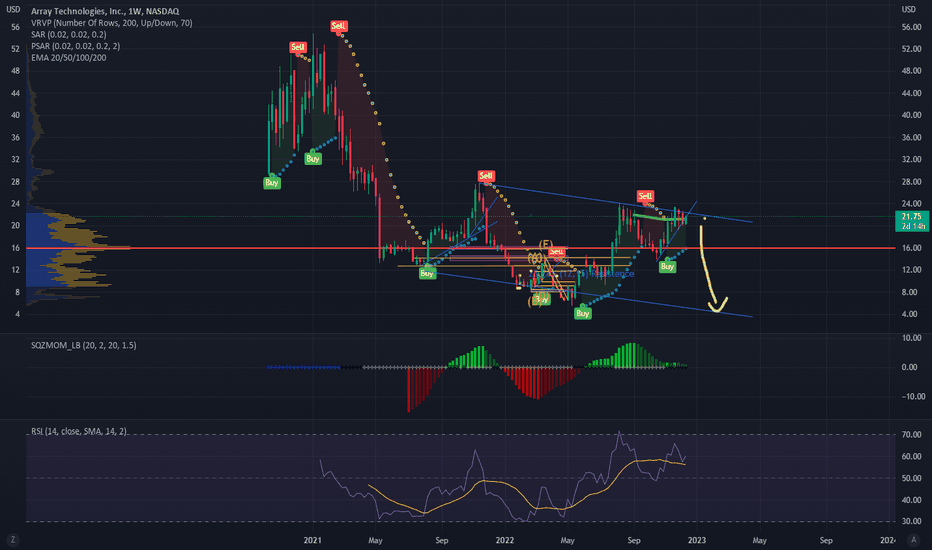Click the USD currency label on the left axis
932x550 pixels.
pos(12,9)
